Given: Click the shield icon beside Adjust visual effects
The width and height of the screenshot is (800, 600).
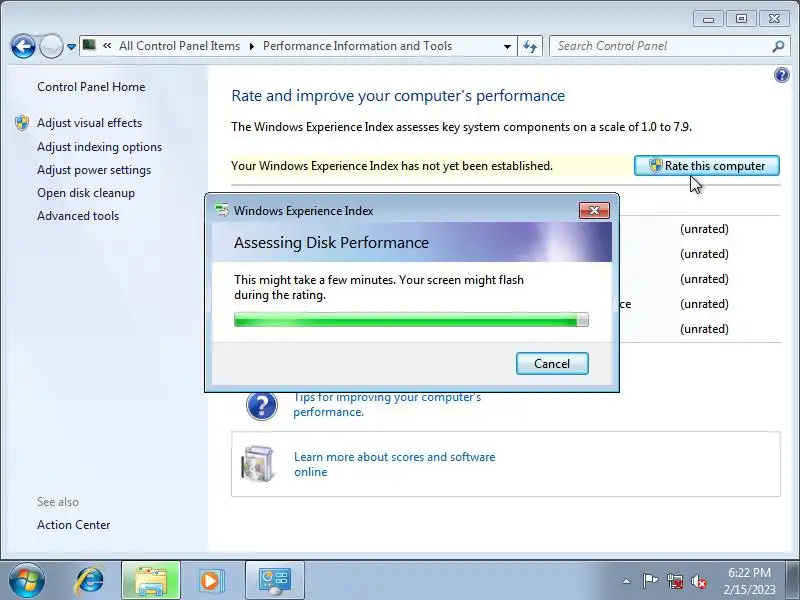Looking at the screenshot, I should [22, 123].
